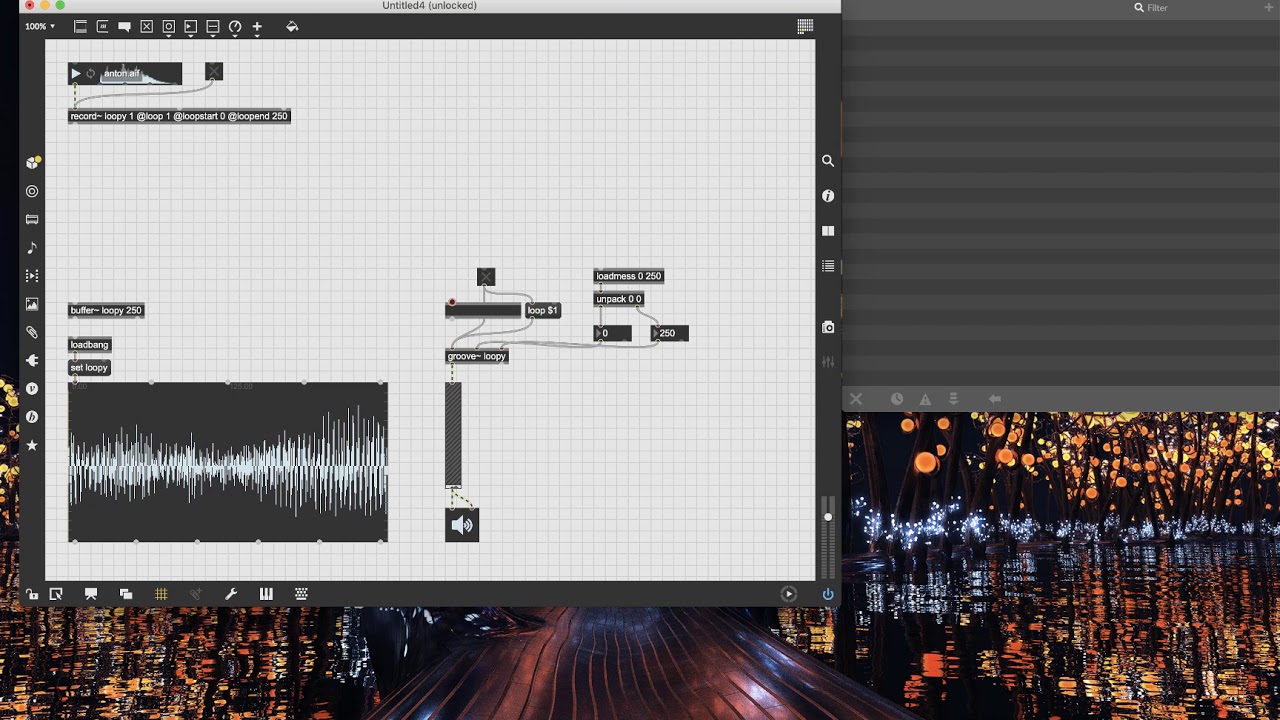
Task: Open Objects browser in left sidebar
Action: [33, 162]
